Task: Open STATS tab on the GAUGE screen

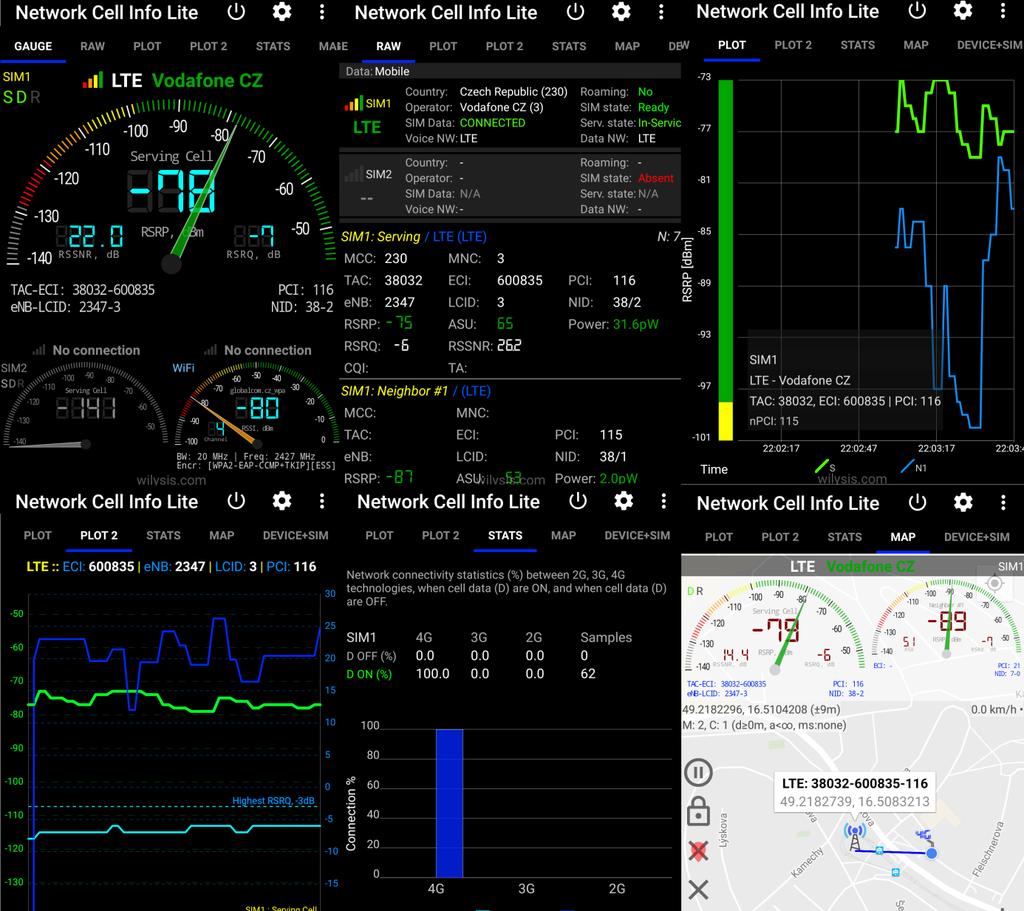Action: pyautogui.click(x=273, y=46)
